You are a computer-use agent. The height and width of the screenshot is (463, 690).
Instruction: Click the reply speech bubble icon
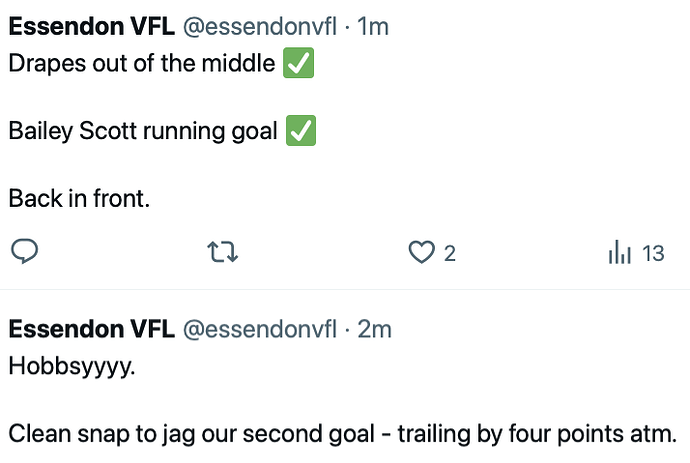(x=25, y=252)
